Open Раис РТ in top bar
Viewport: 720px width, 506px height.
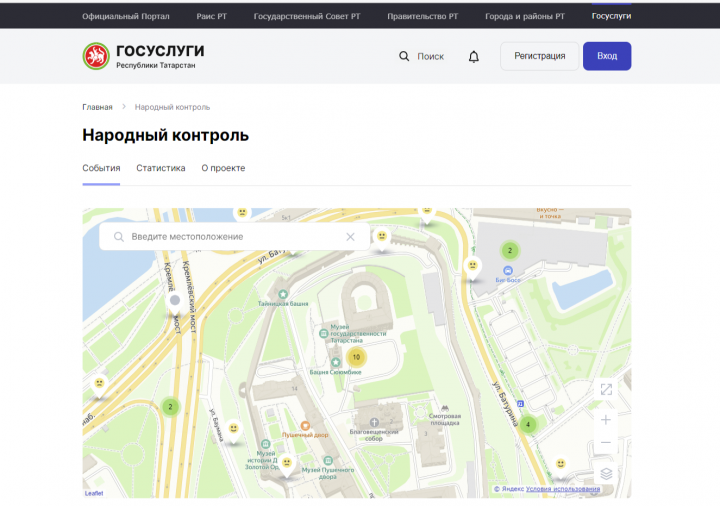[x=212, y=16]
